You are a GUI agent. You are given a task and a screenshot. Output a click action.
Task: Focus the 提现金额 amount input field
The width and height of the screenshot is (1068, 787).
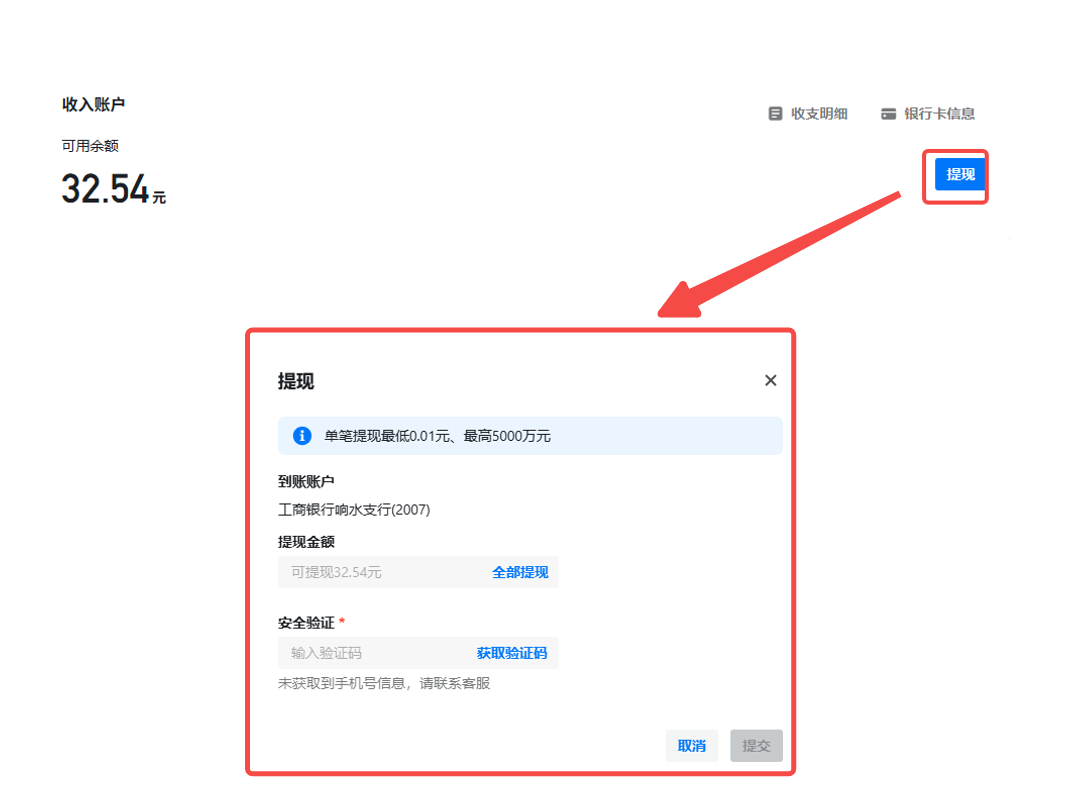[x=380, y=573]
